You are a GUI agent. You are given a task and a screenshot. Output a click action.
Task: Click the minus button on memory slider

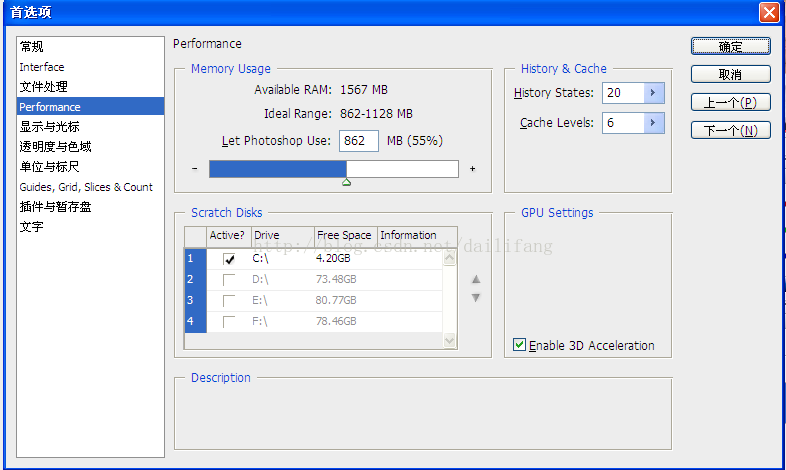point(194,169)
